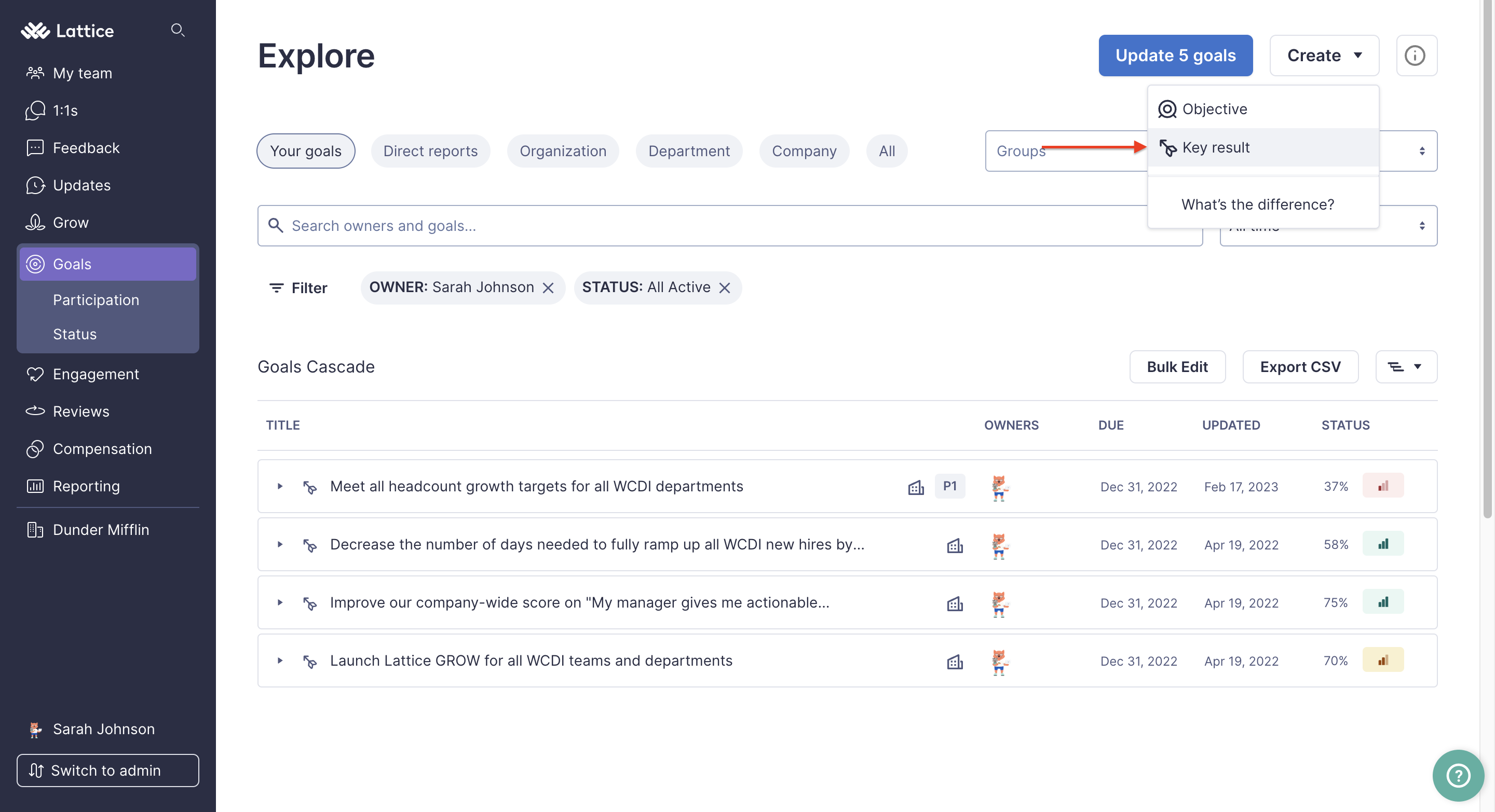
Task: Click owner avatar on Decrease the number row
Action: click(999, 546)
